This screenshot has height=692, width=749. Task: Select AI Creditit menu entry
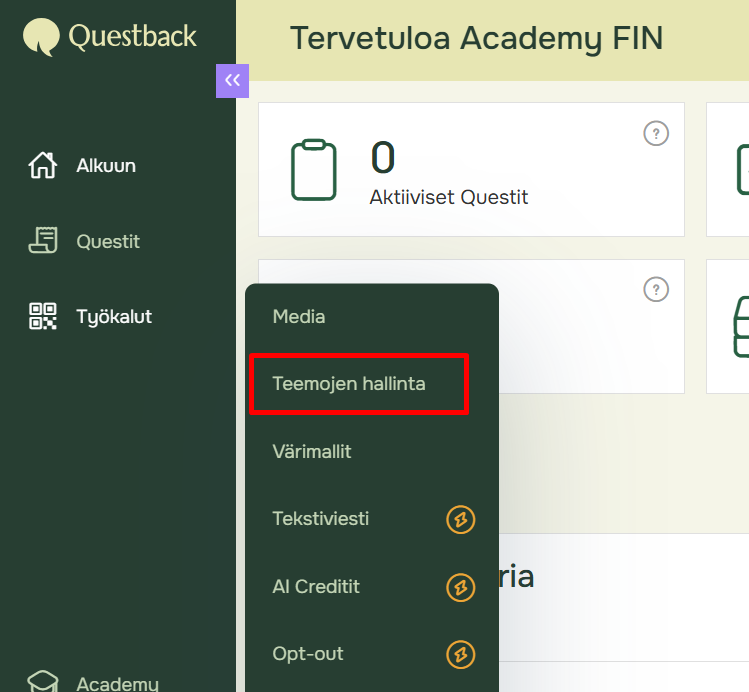(x=316, y=586)
